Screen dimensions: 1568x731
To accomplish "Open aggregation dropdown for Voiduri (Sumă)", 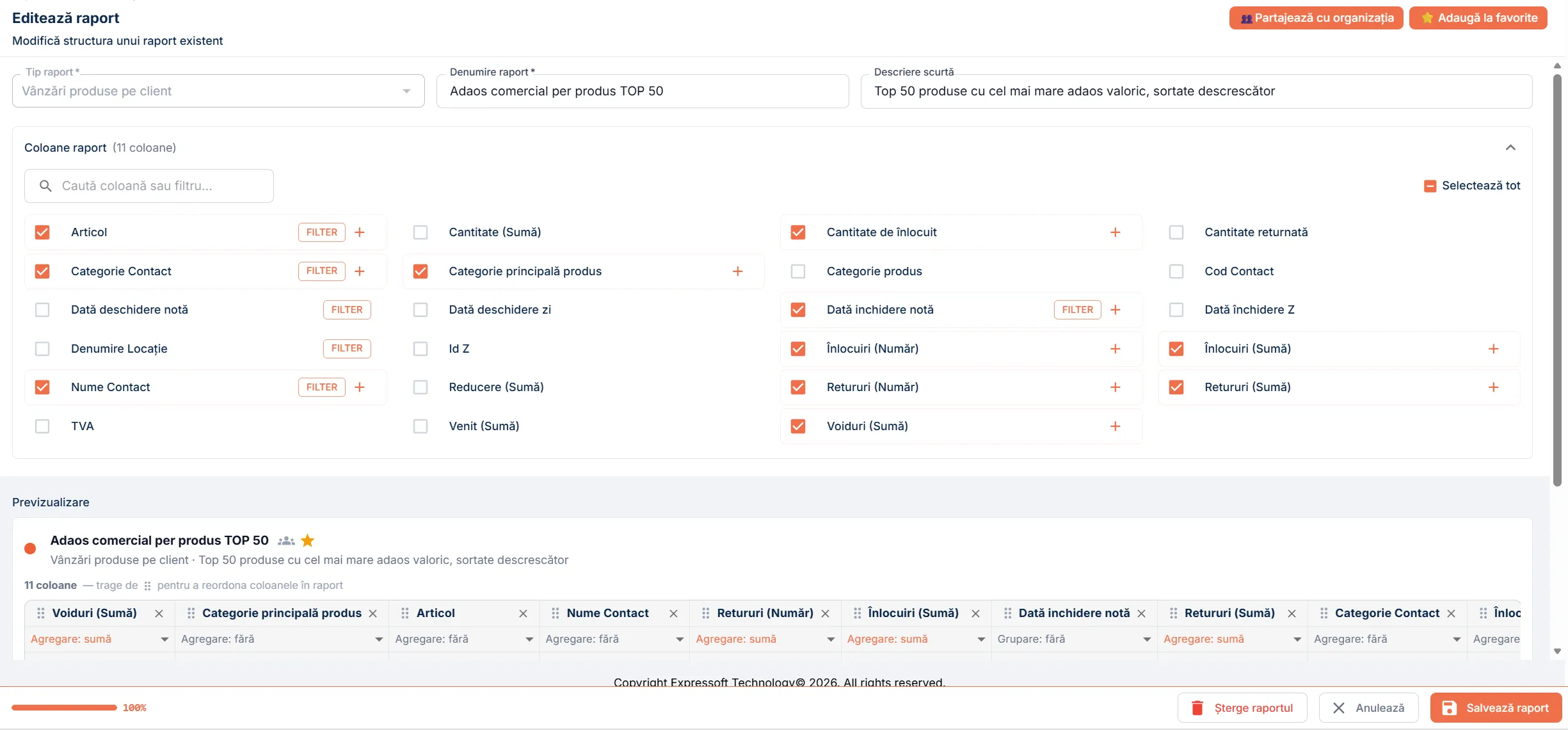I will coord(100,639).
